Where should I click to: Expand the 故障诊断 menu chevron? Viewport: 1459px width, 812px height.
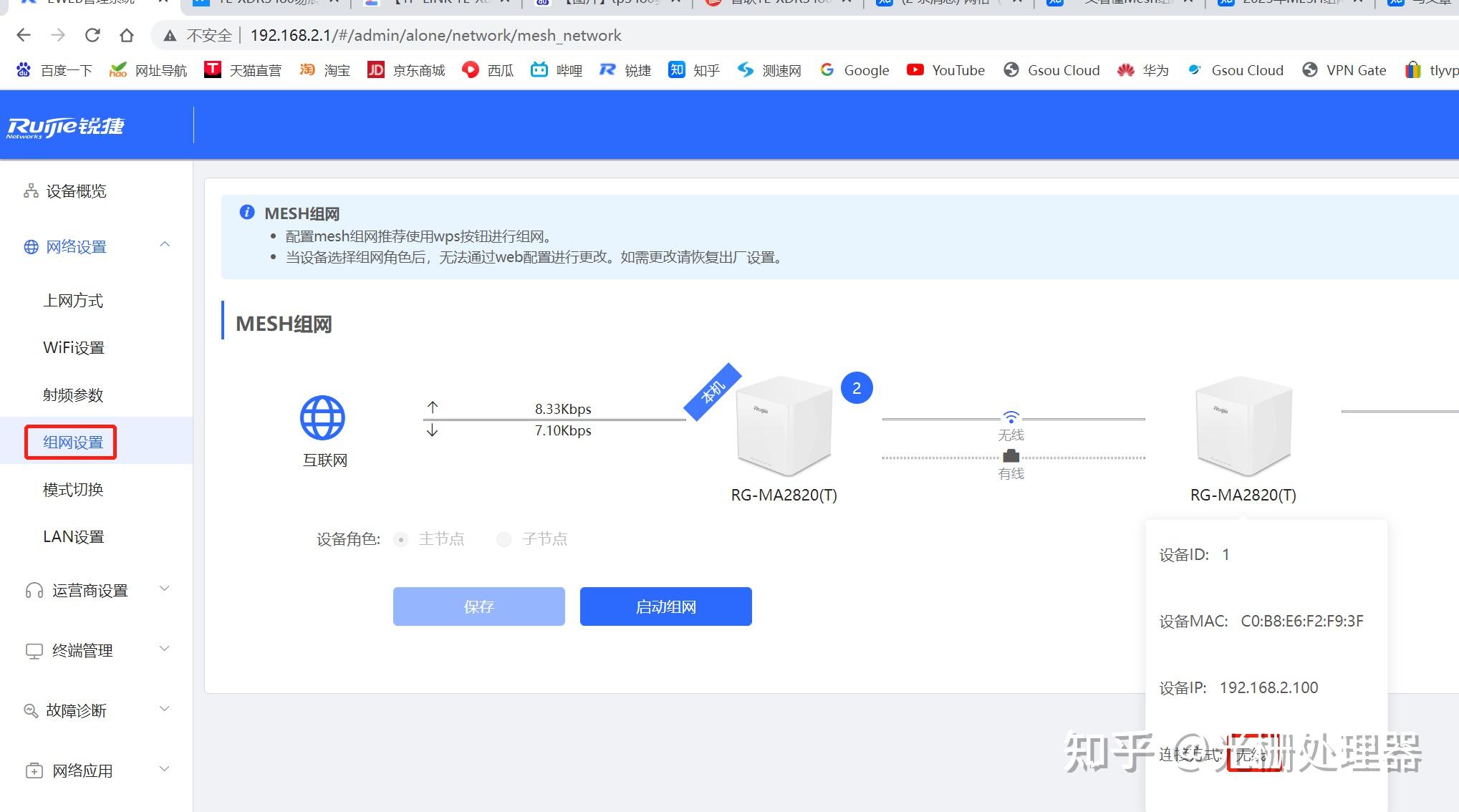point(165,709)
